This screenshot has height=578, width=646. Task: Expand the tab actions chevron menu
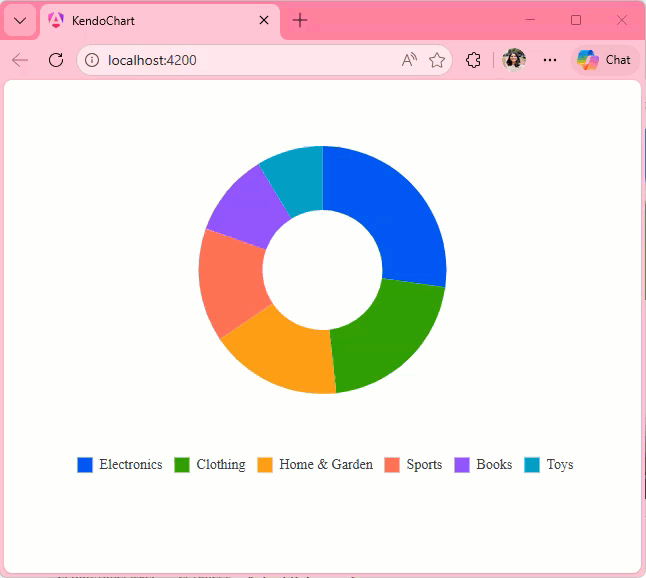coord(20,21)
